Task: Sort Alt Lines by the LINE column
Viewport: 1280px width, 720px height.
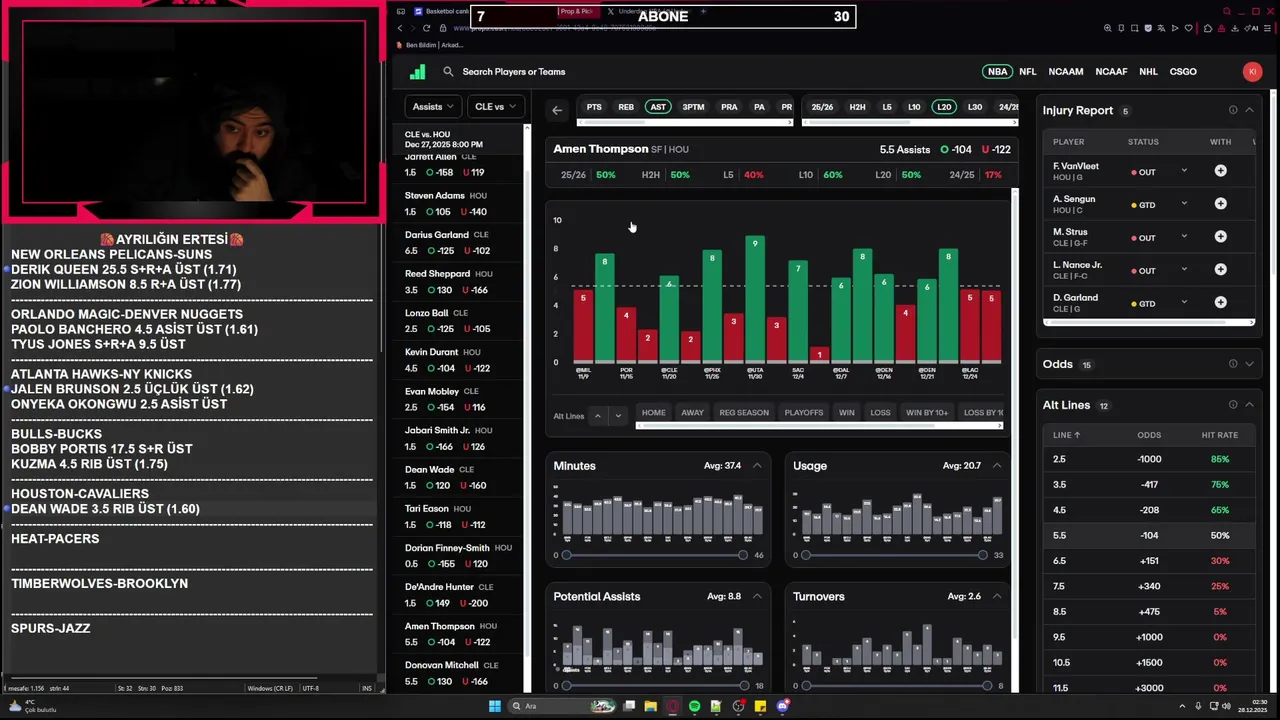Action: [1066, 435]
